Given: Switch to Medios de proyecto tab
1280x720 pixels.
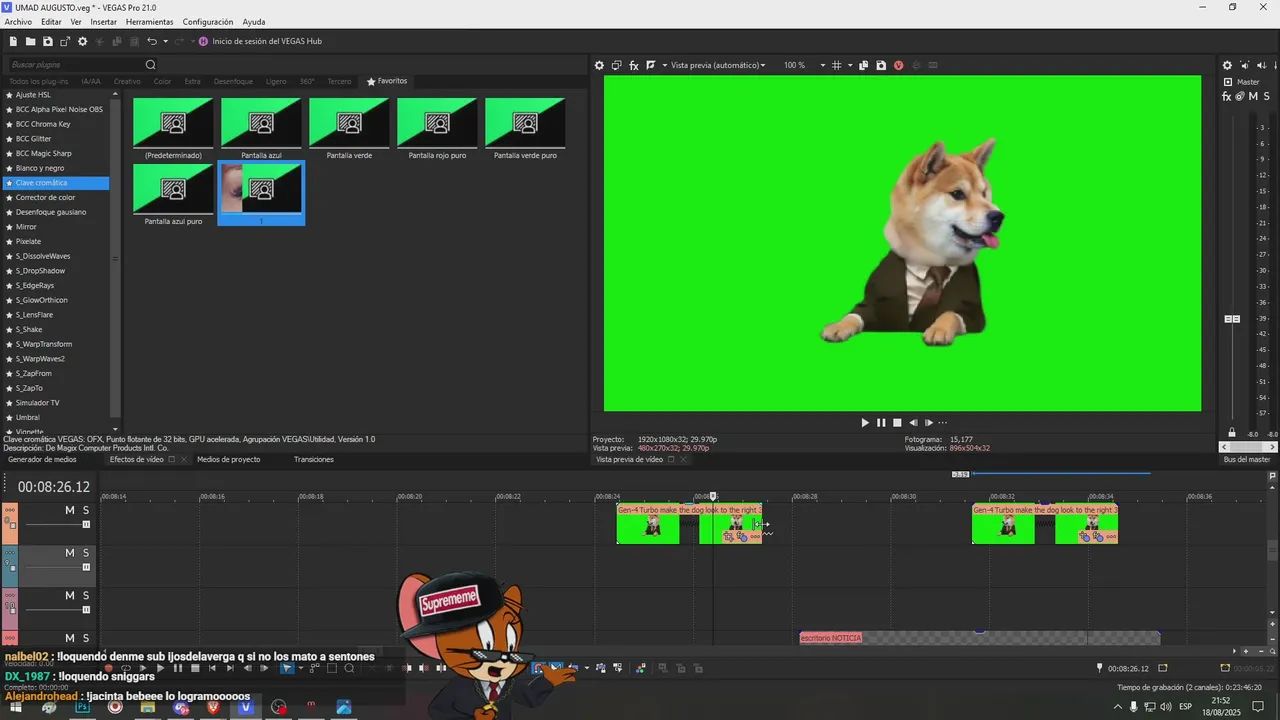Looking at the screenshot, I should [x=229, y=459].
